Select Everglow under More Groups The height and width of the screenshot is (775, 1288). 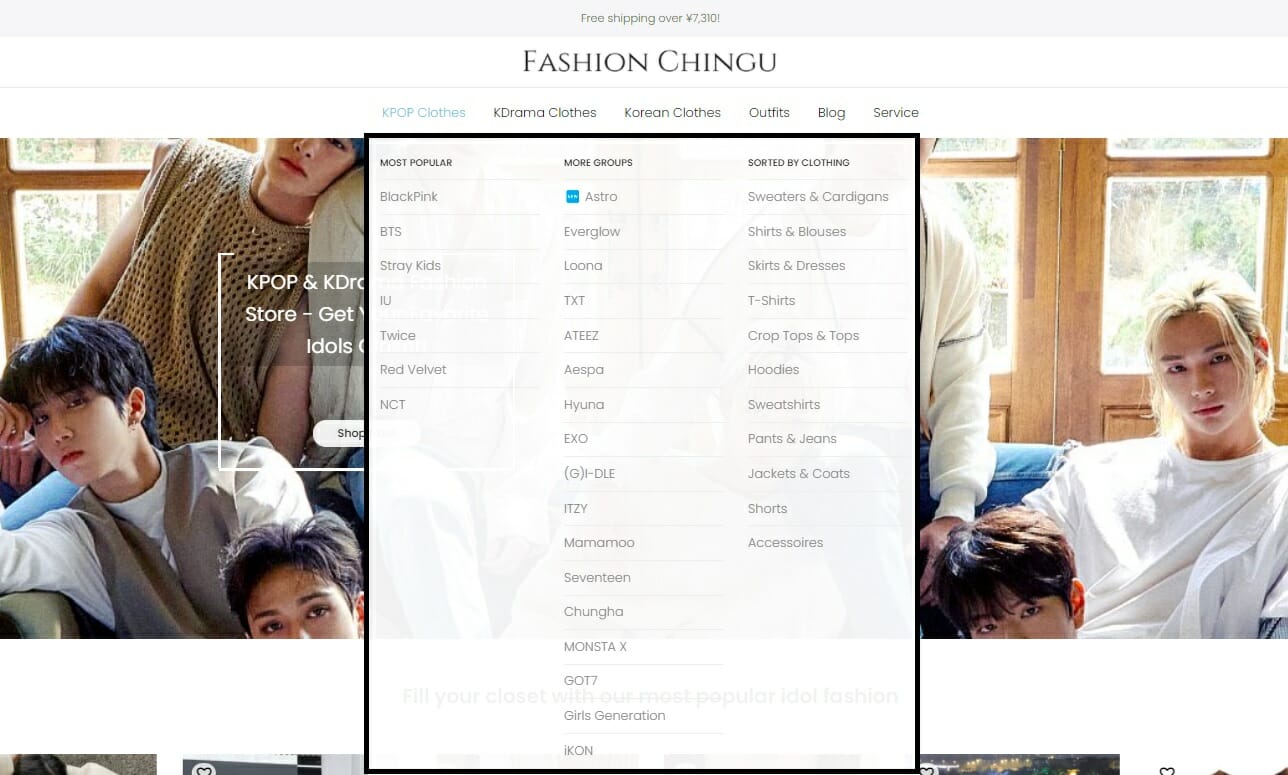coord(592,232)
